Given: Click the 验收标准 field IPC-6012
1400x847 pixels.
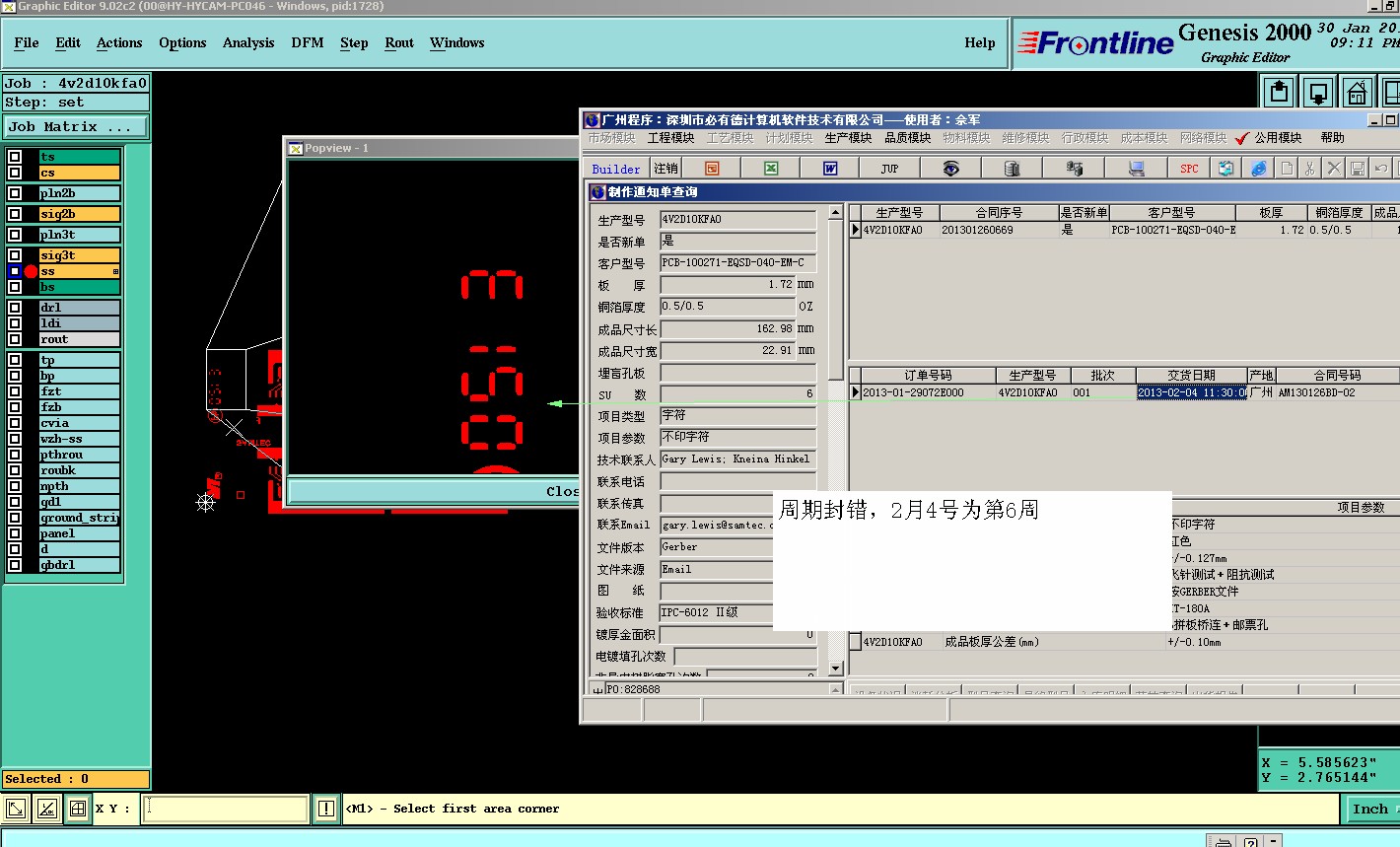Looking at the screenshot, I should (x=716, y=613).
